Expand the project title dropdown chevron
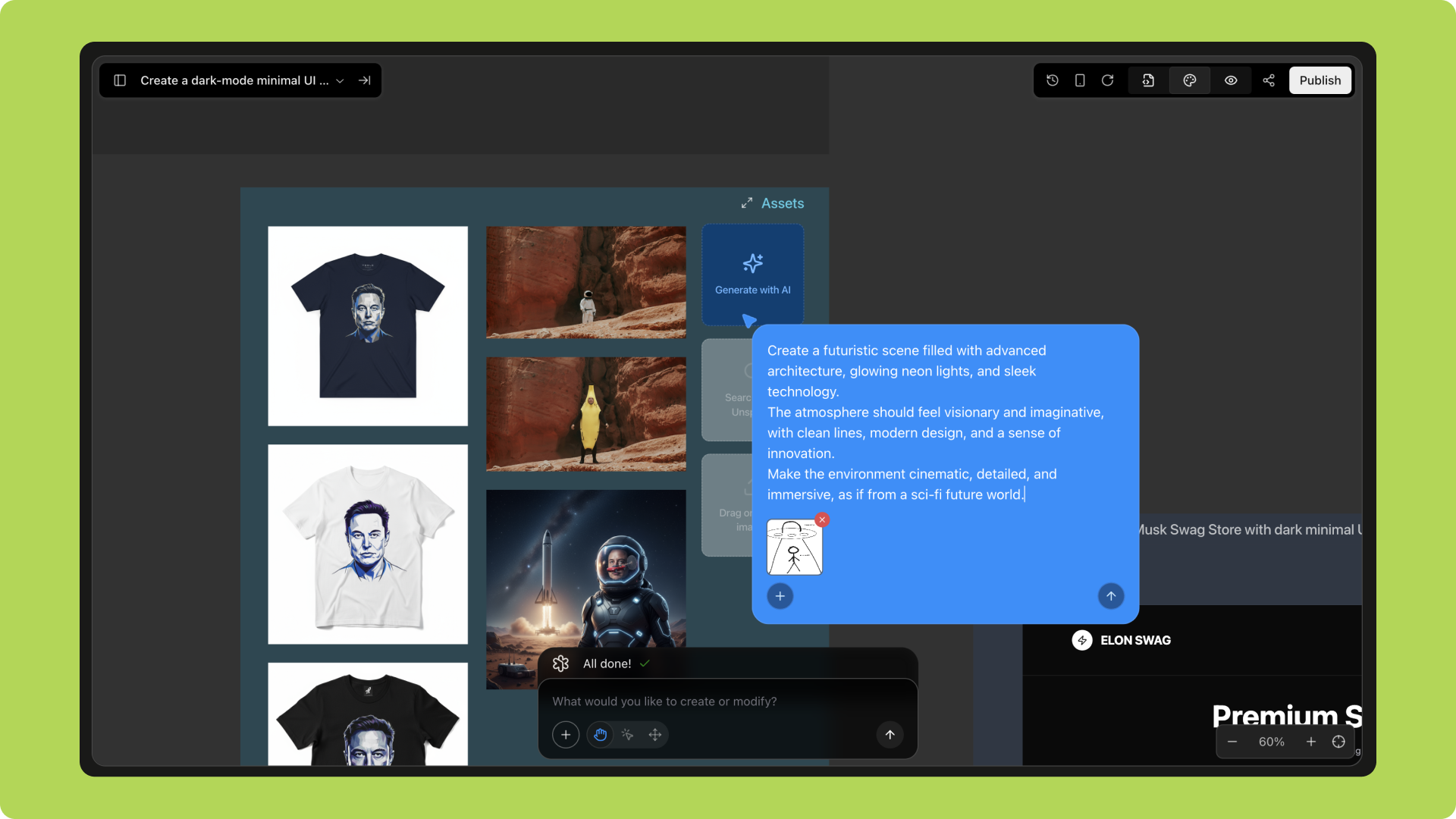The height and width of the screenshot is (819, 1456). coord(340,81)
